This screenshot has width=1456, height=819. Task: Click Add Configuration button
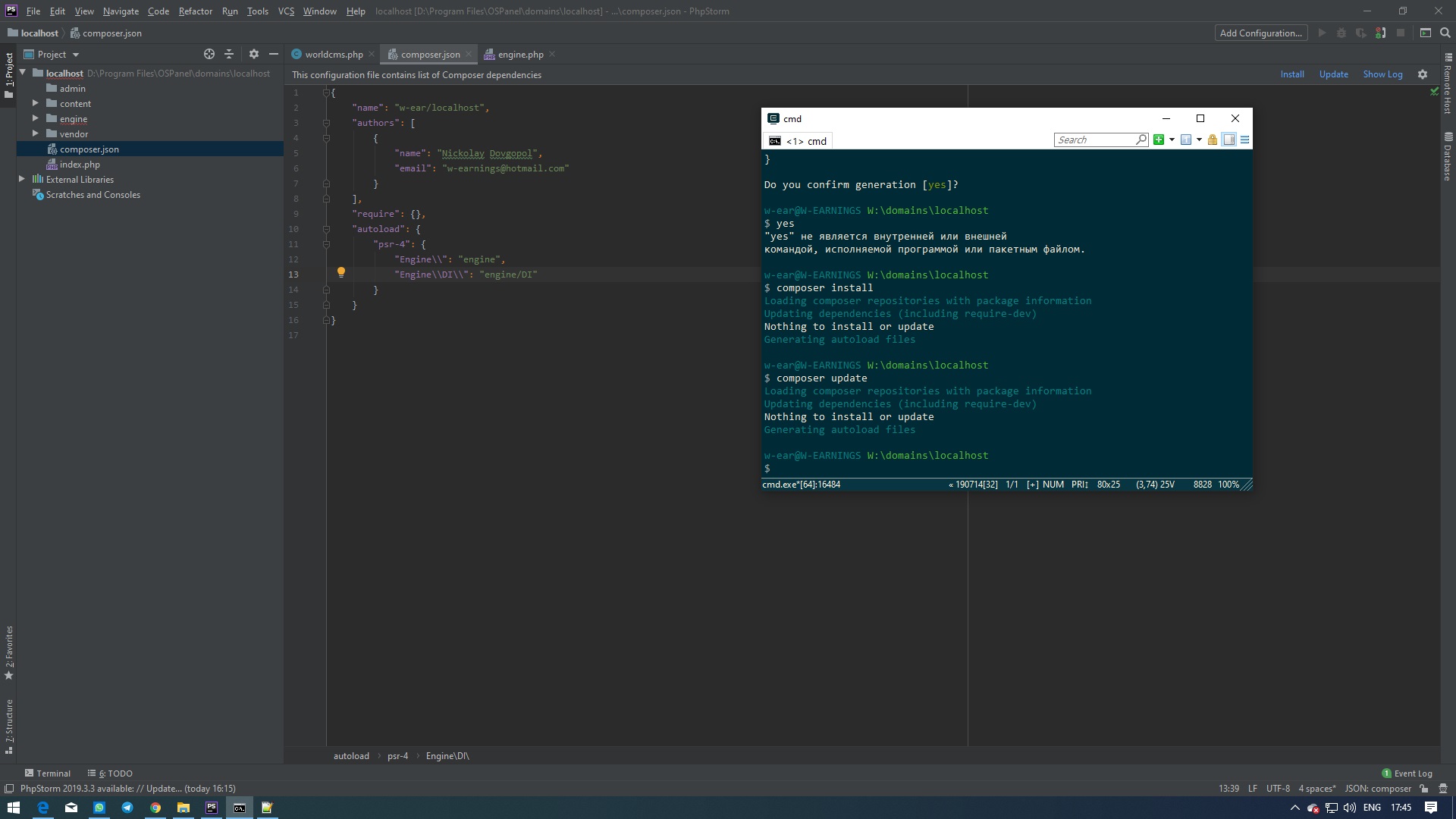(x=1260, y=33)
